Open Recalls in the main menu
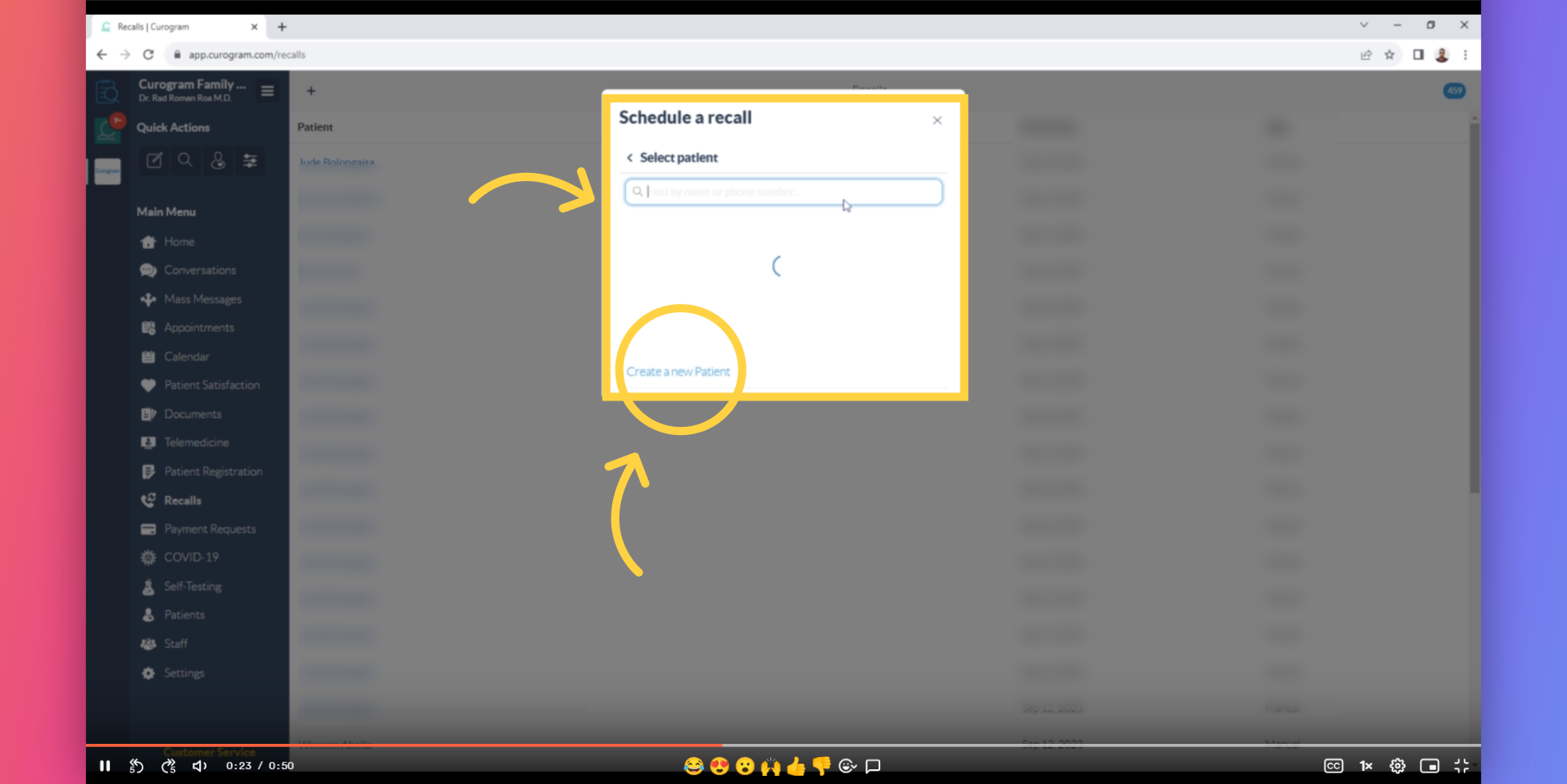 point(182,501)
